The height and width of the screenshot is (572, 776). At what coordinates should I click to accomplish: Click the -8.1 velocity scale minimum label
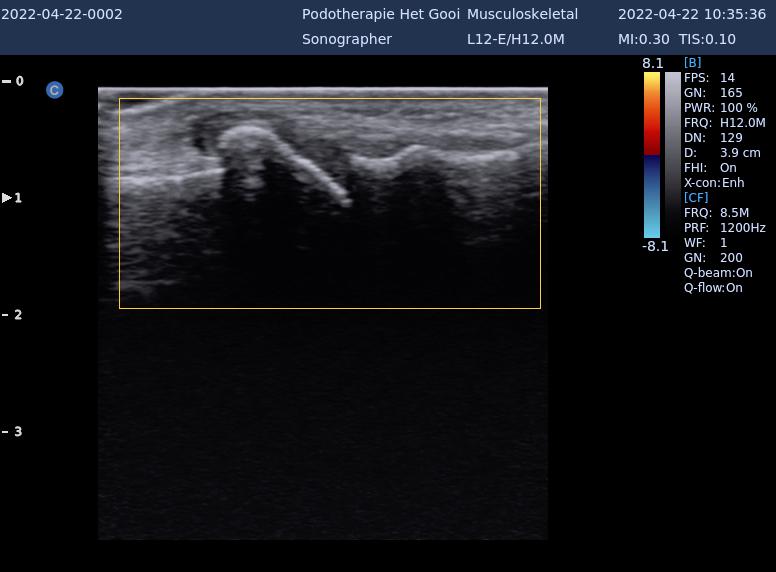654,246
